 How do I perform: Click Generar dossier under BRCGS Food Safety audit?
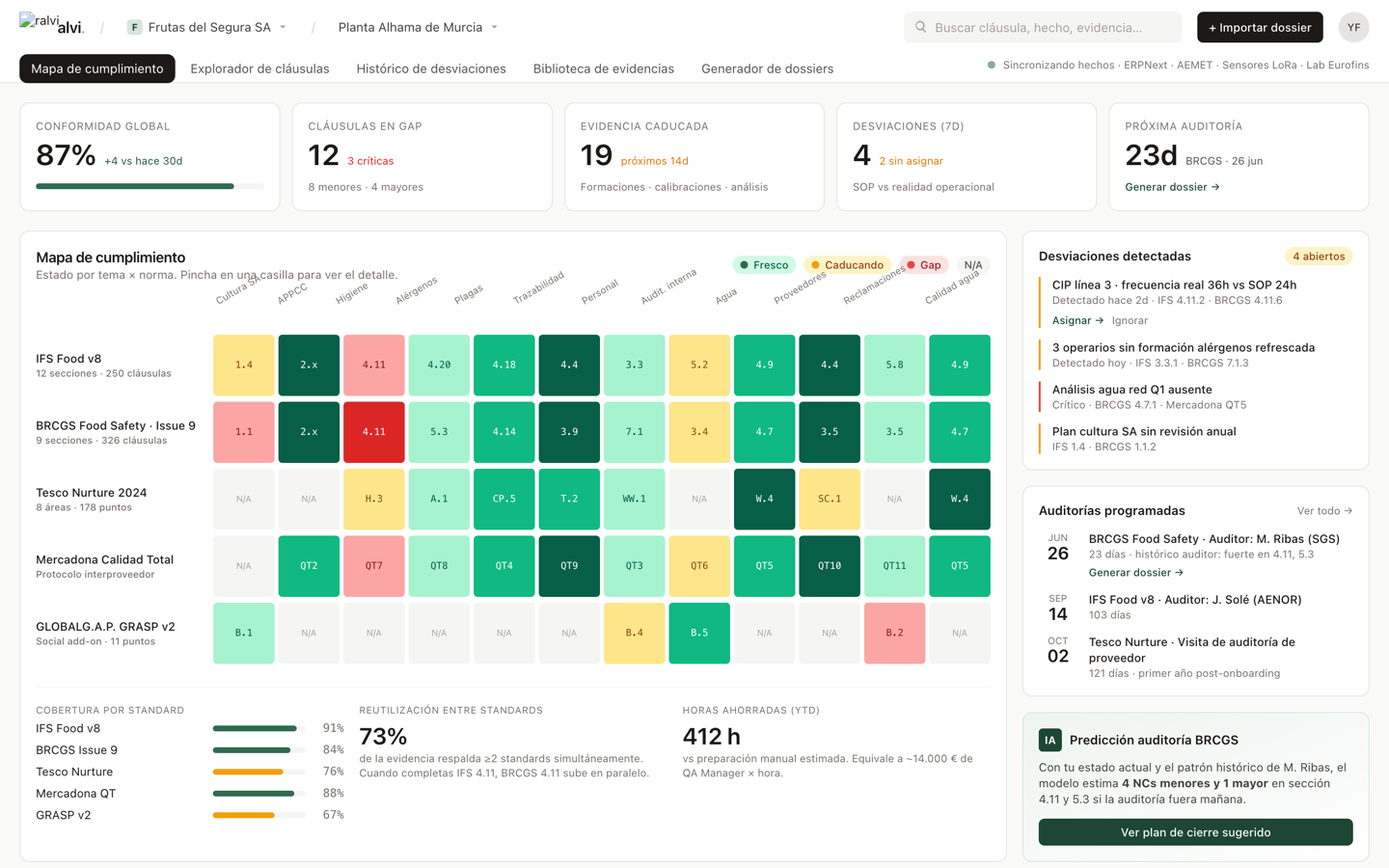pos(1136,573)
